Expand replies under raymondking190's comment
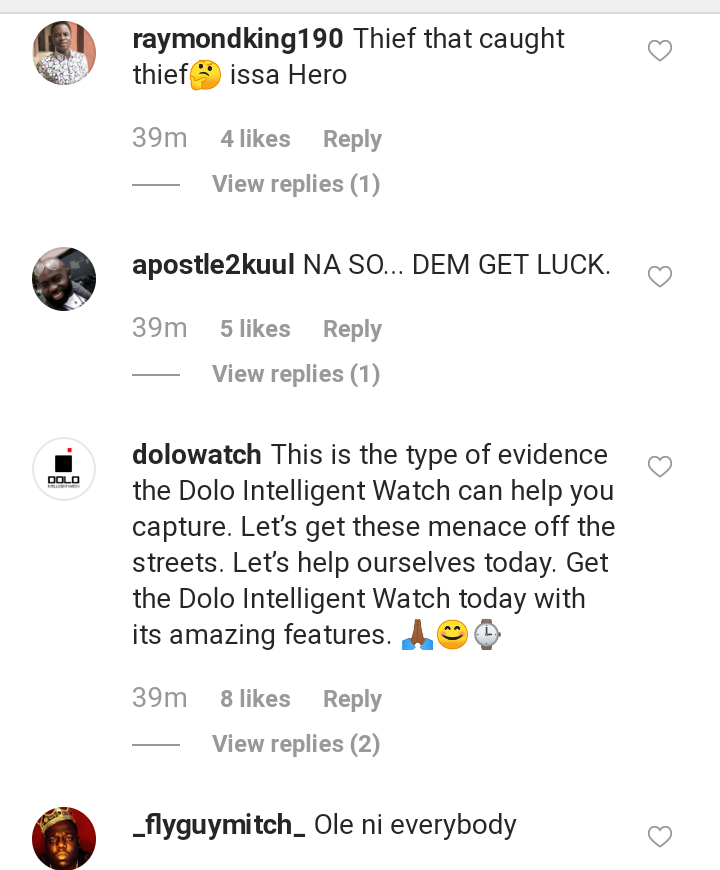The width and height of the screenshot is (720, 870). click(296, 184)
